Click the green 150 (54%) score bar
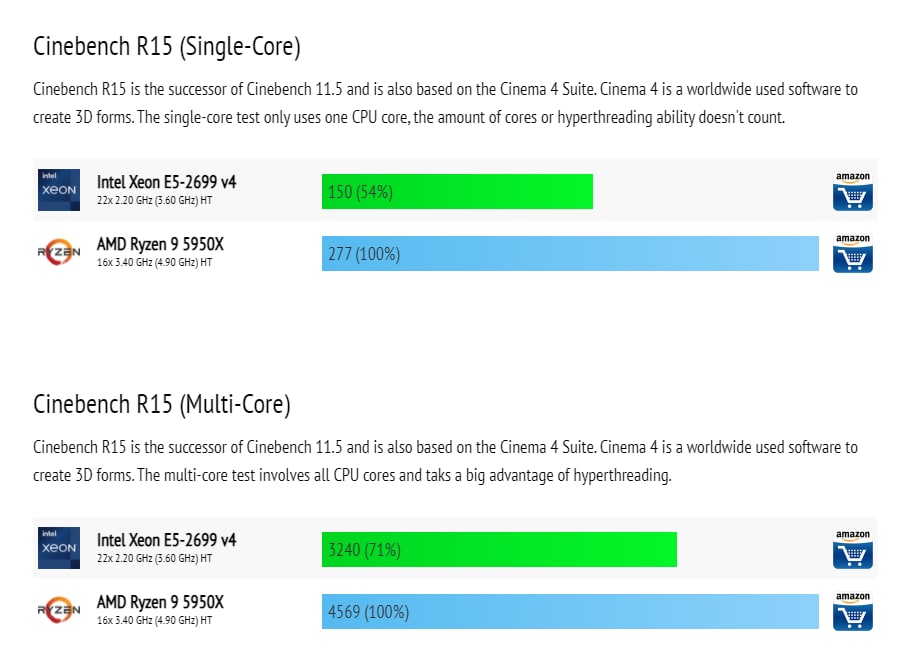 pos(457,192)
